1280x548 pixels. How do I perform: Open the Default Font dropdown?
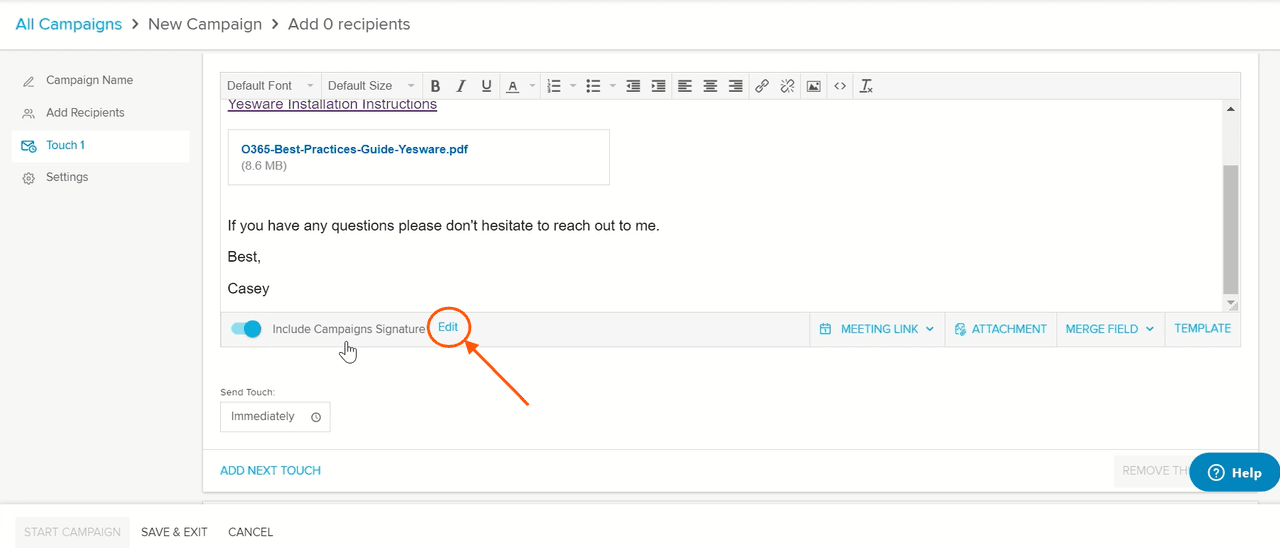point(270,86)
